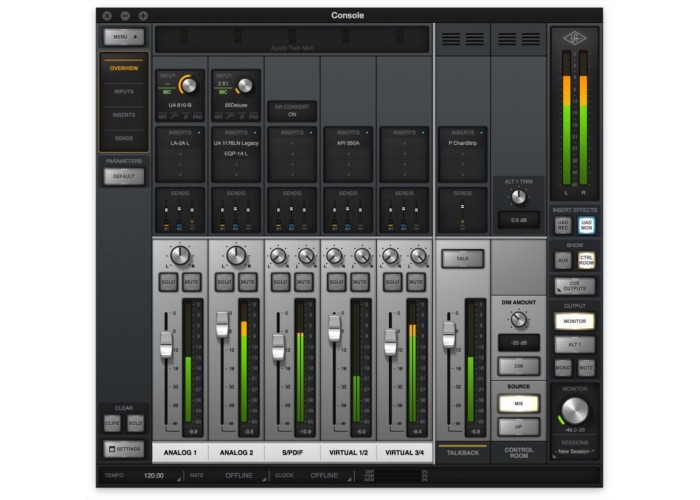Click the ANALOG 1 pan knob
The image size is (700, 500).
(x=180, y=256)
